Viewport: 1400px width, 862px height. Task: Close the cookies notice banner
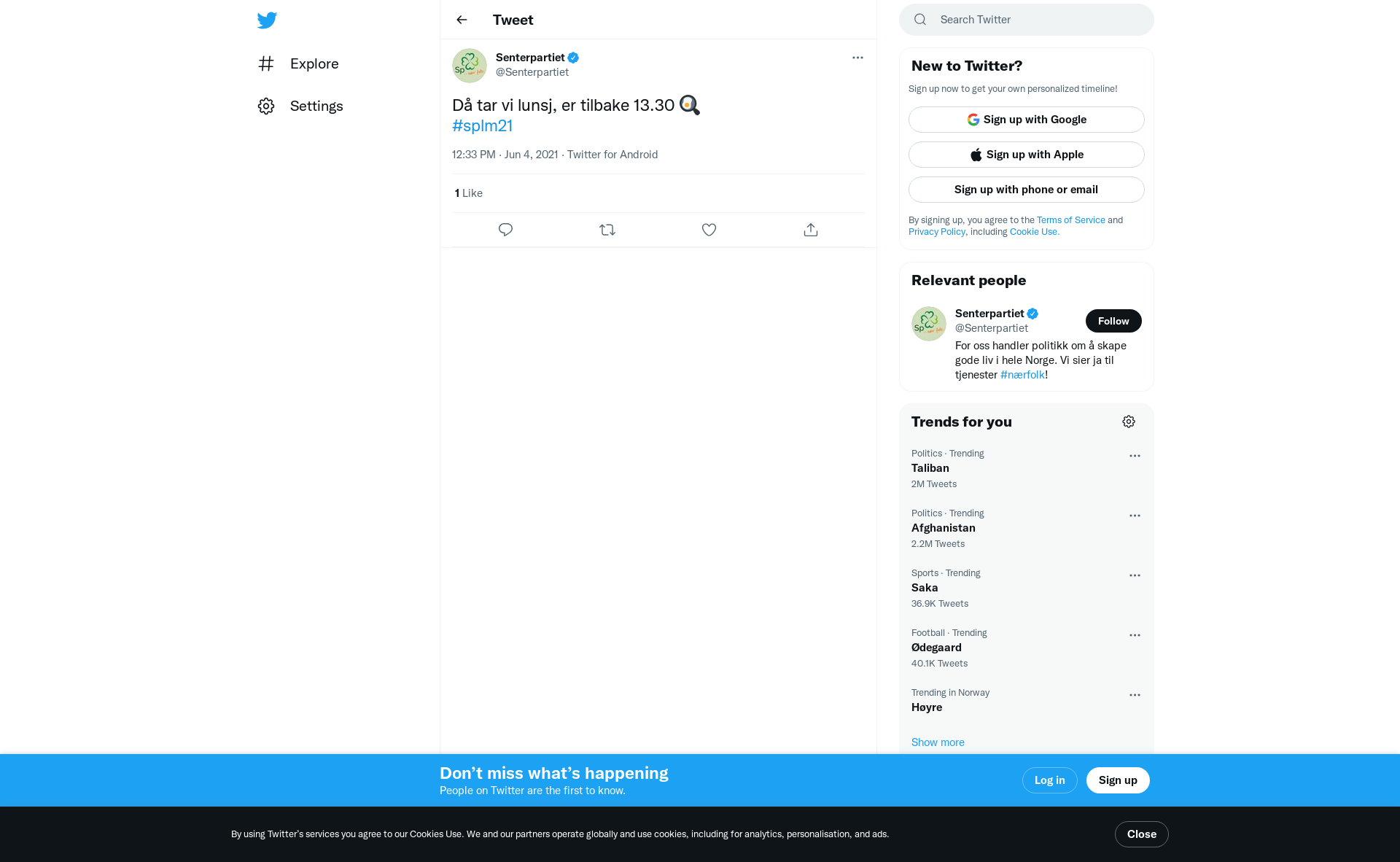1142,834
